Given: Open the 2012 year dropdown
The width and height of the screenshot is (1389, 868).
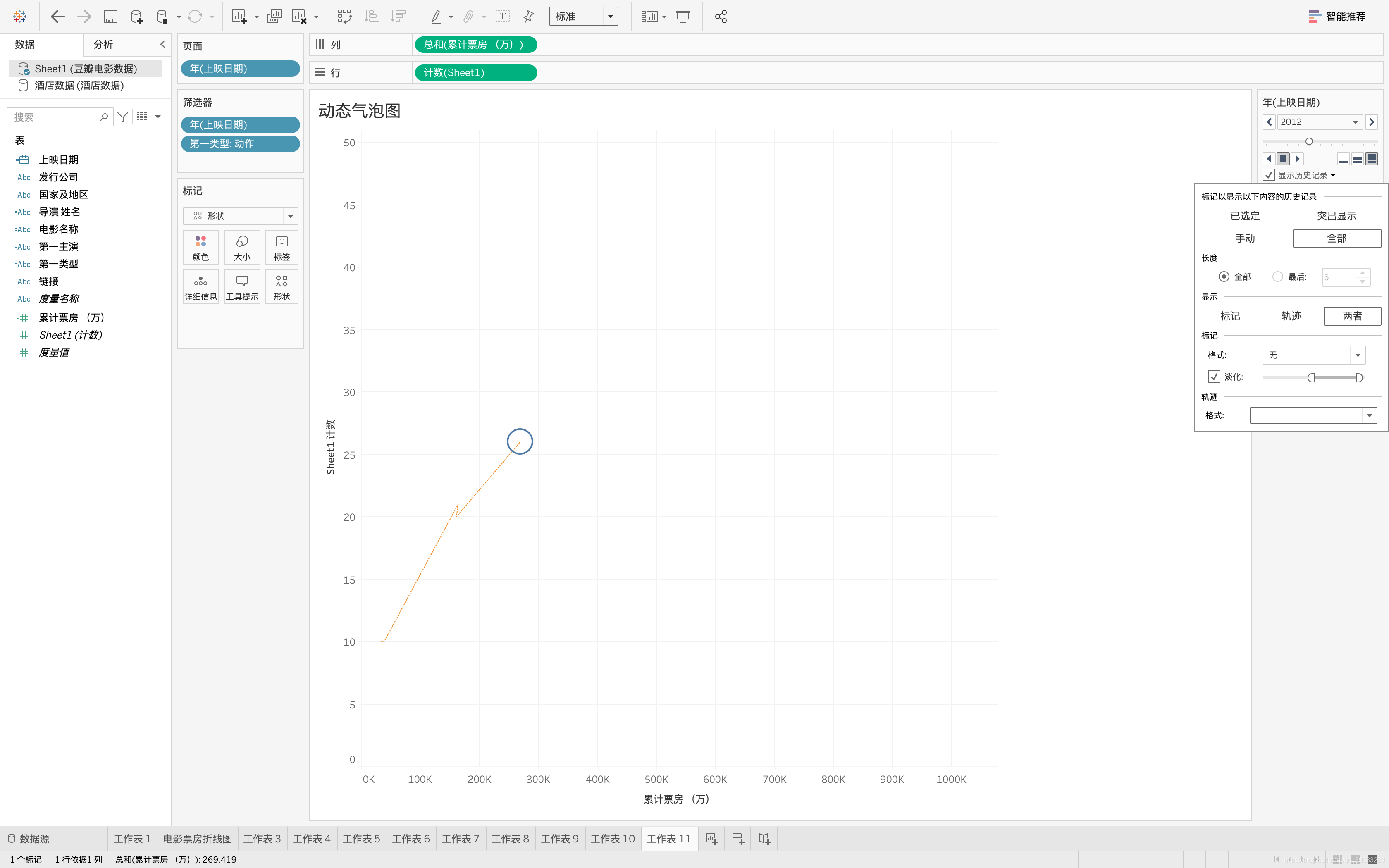Looking at the screenshot, I should point(1355,122).
